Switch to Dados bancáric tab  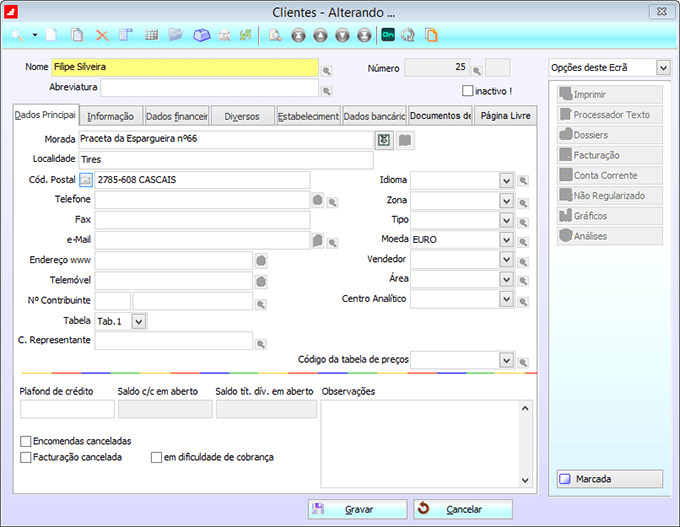374,116
